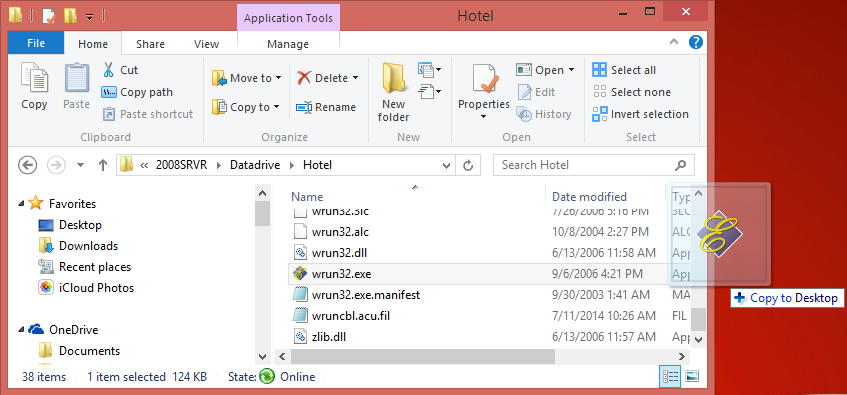
Task: Select the Home ribbon tab
Action: (93, 44)
